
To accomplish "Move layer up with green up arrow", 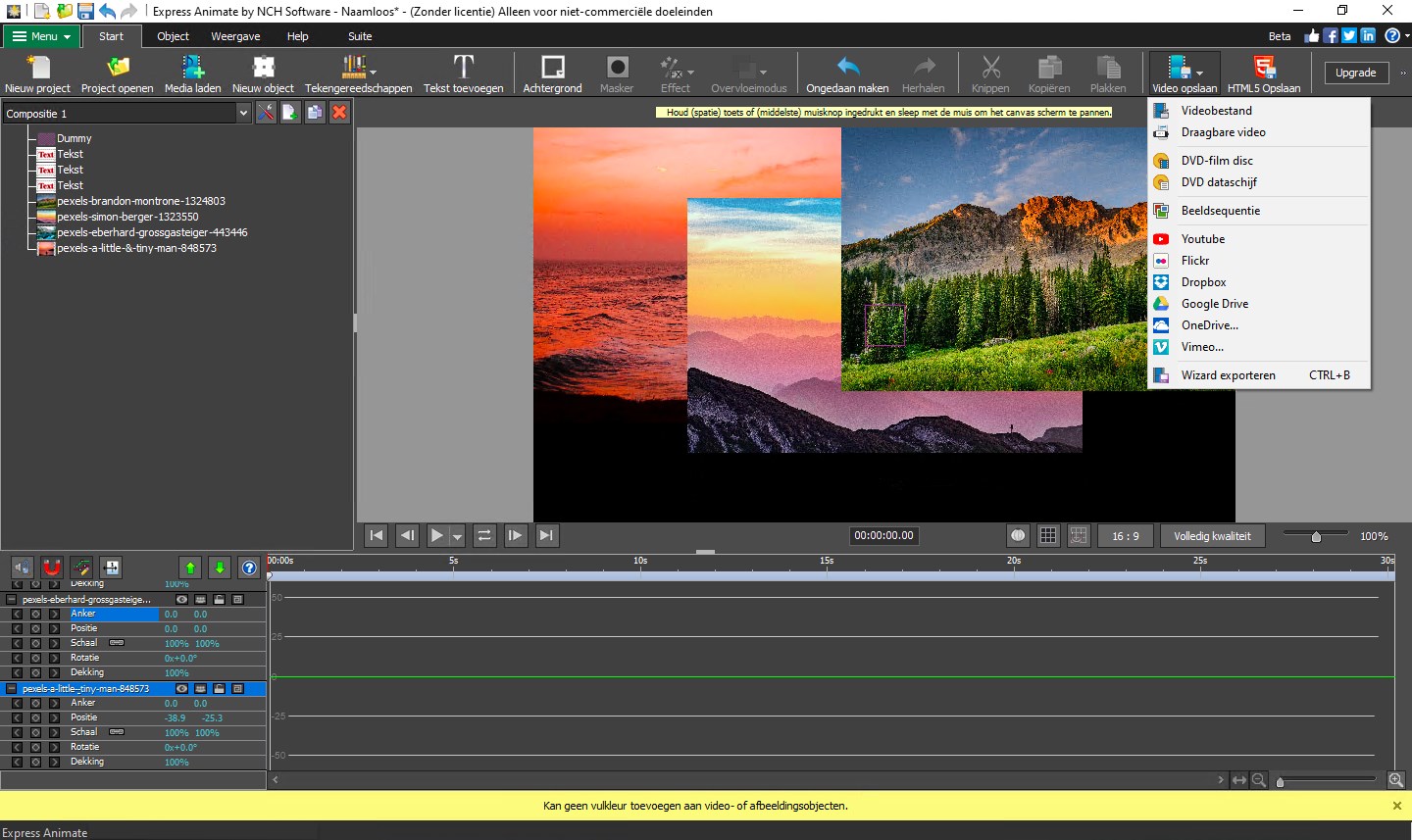I will point(190,568).
